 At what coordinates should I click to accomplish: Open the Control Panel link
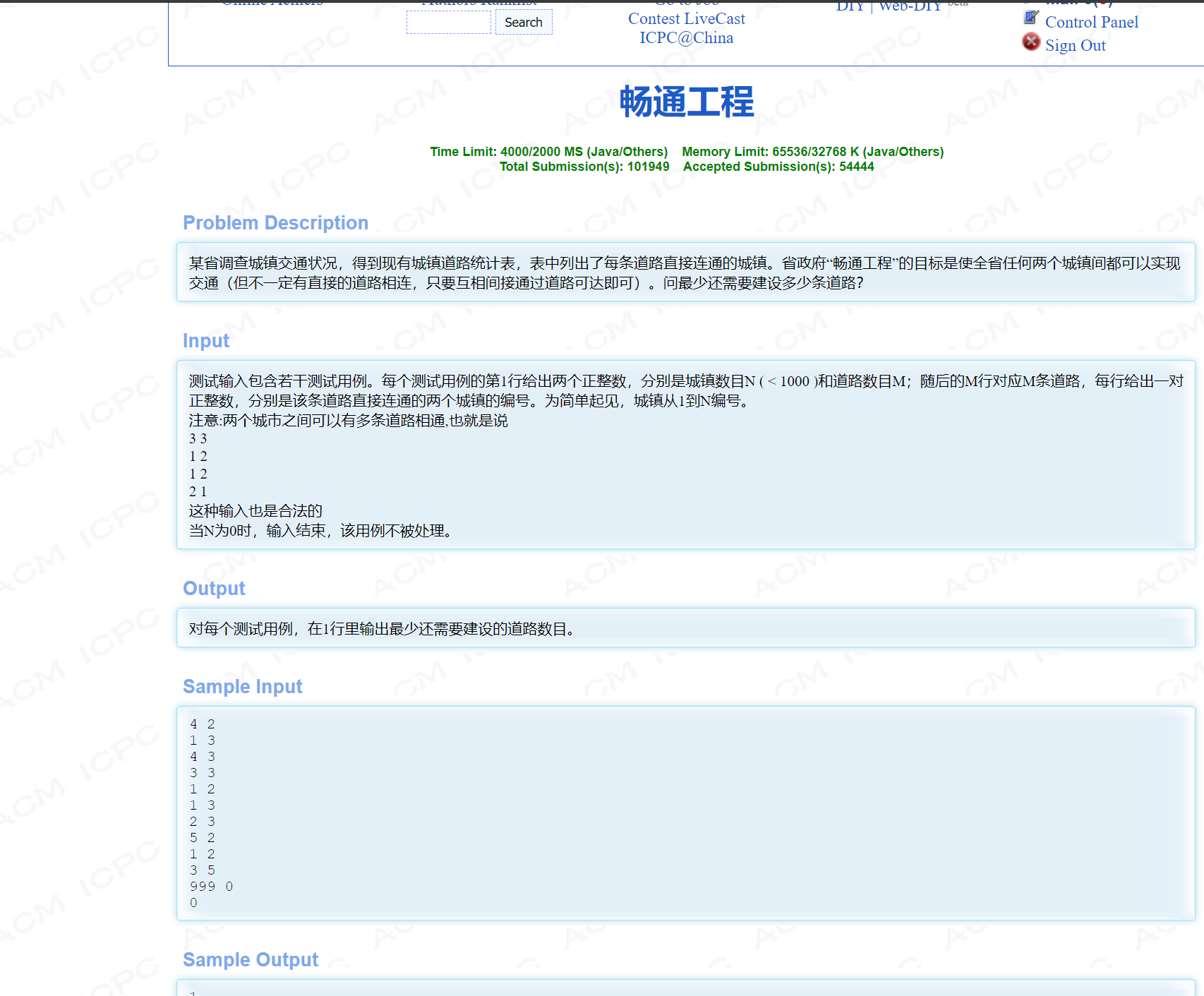pyautogui.click(x=1092, y=22)
